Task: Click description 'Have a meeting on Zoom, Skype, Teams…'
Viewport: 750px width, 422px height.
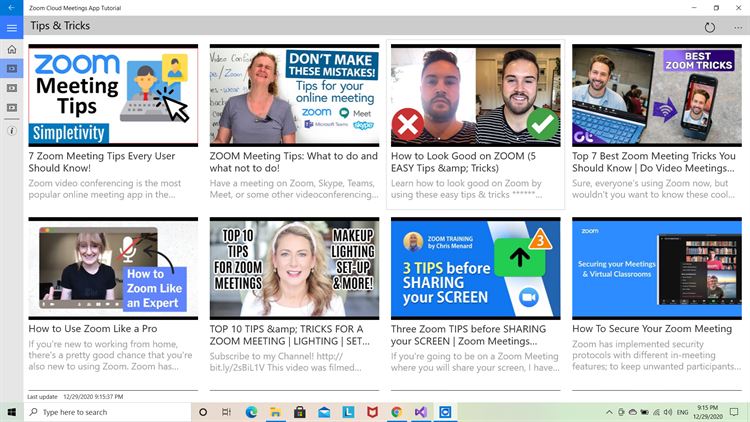Action: [x=294, y=189]
